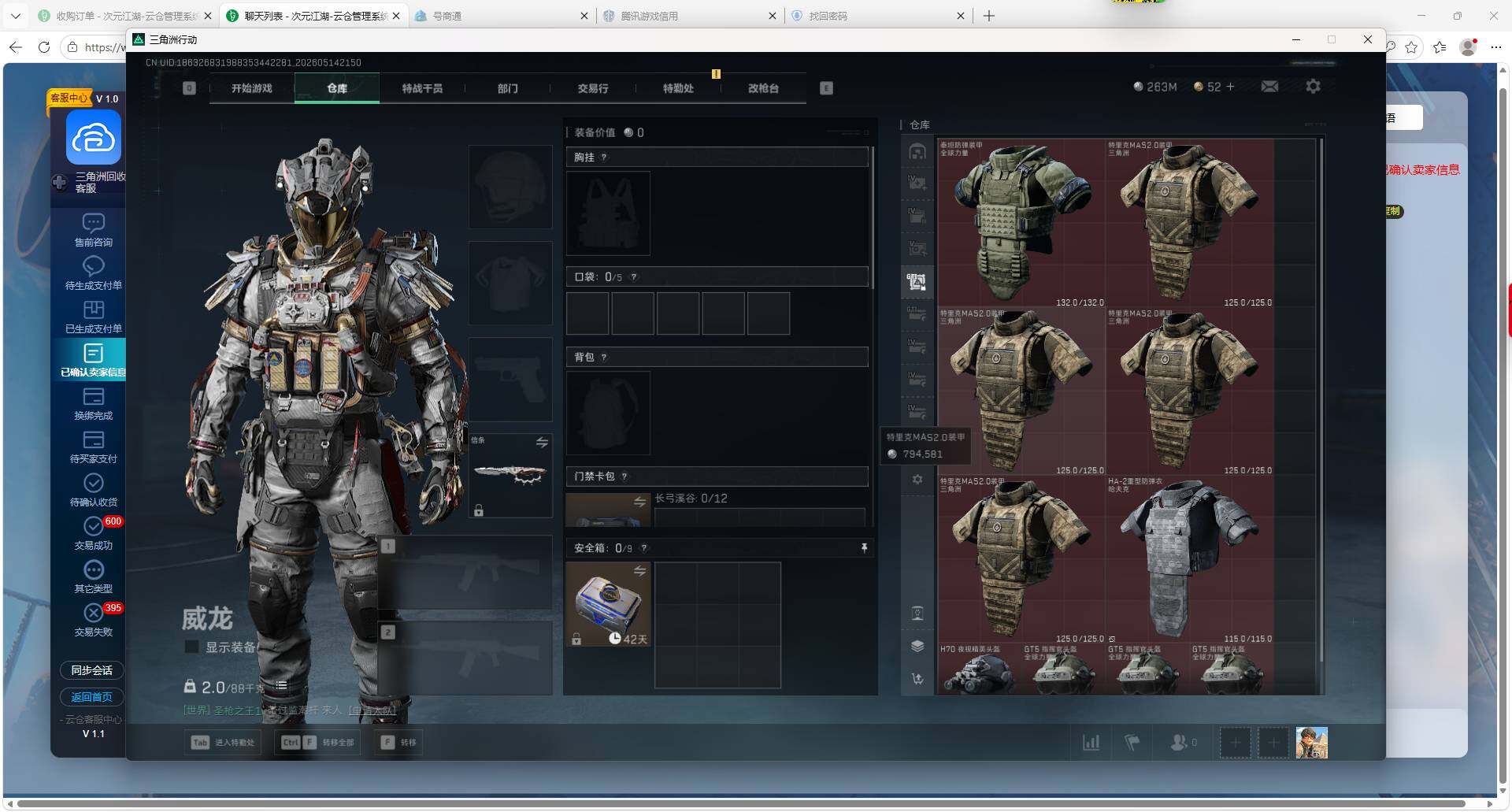1512x812 pixels.
Task: Show help for 口袋 section
Action: (633, 277)
